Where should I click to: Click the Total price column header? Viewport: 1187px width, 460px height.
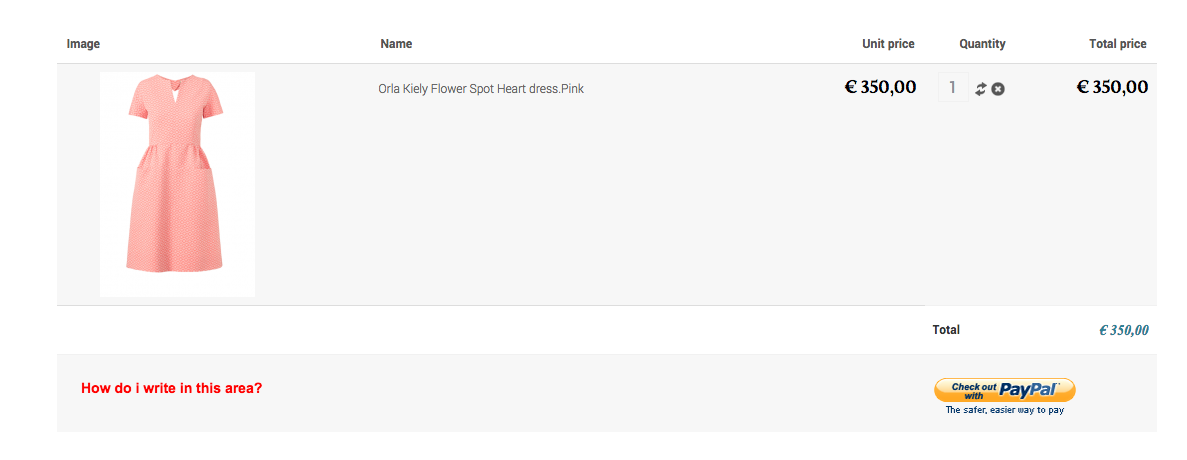pyautogui.click(x=1117, y=44)
